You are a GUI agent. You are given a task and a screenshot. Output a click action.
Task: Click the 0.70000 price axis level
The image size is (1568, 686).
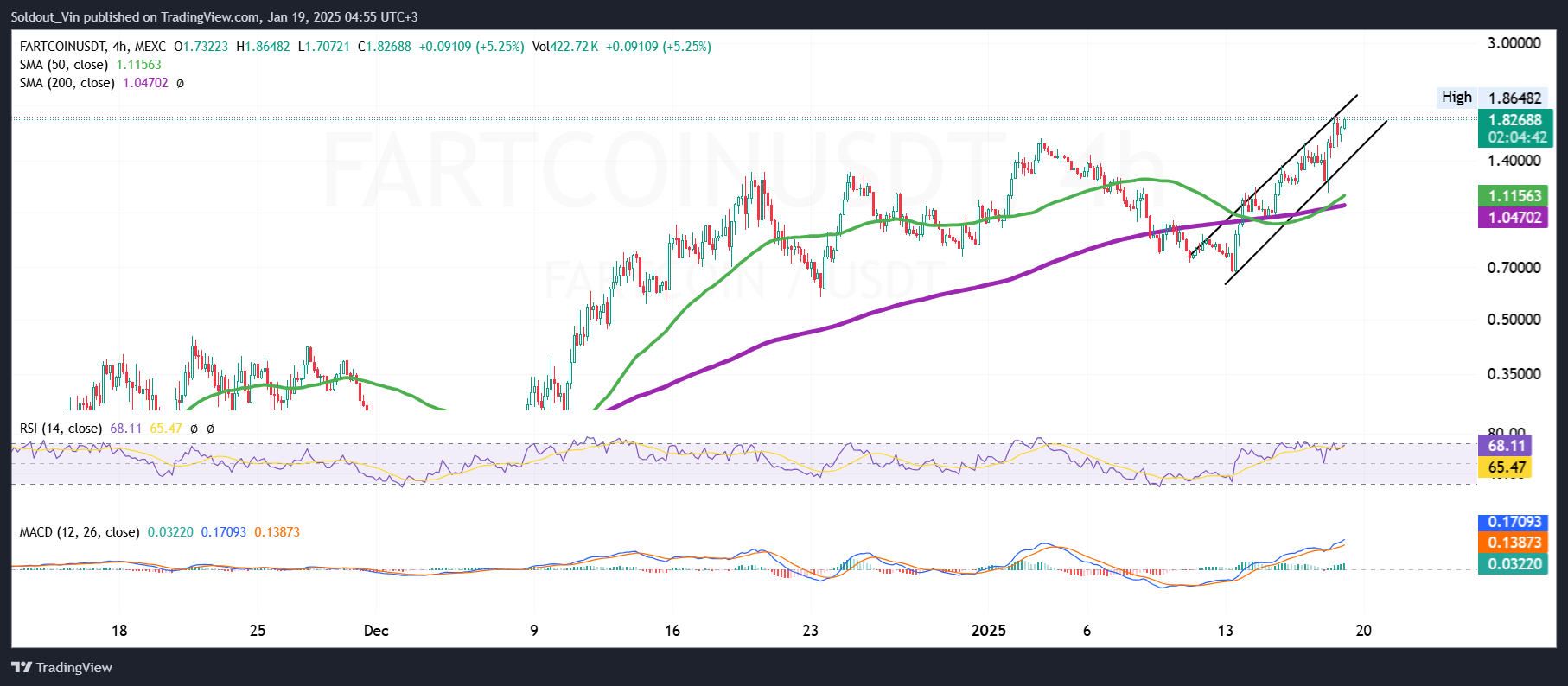pos(1514,268)
